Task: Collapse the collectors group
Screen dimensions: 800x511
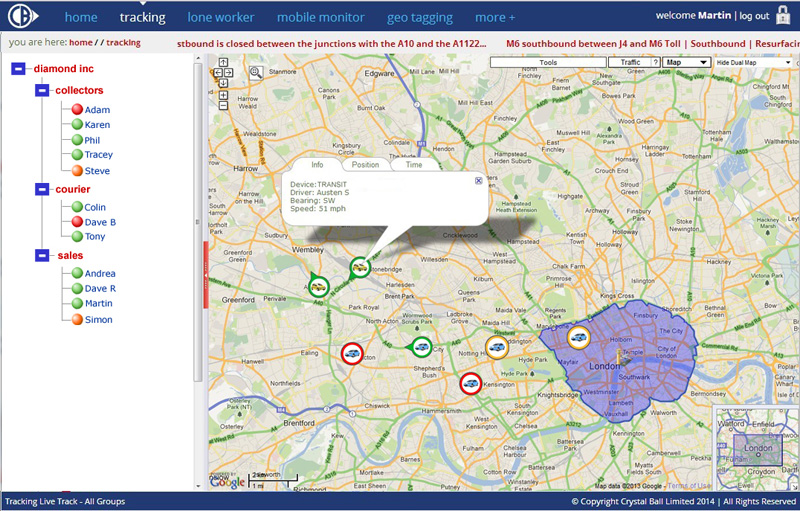Action: pos(42,90)
